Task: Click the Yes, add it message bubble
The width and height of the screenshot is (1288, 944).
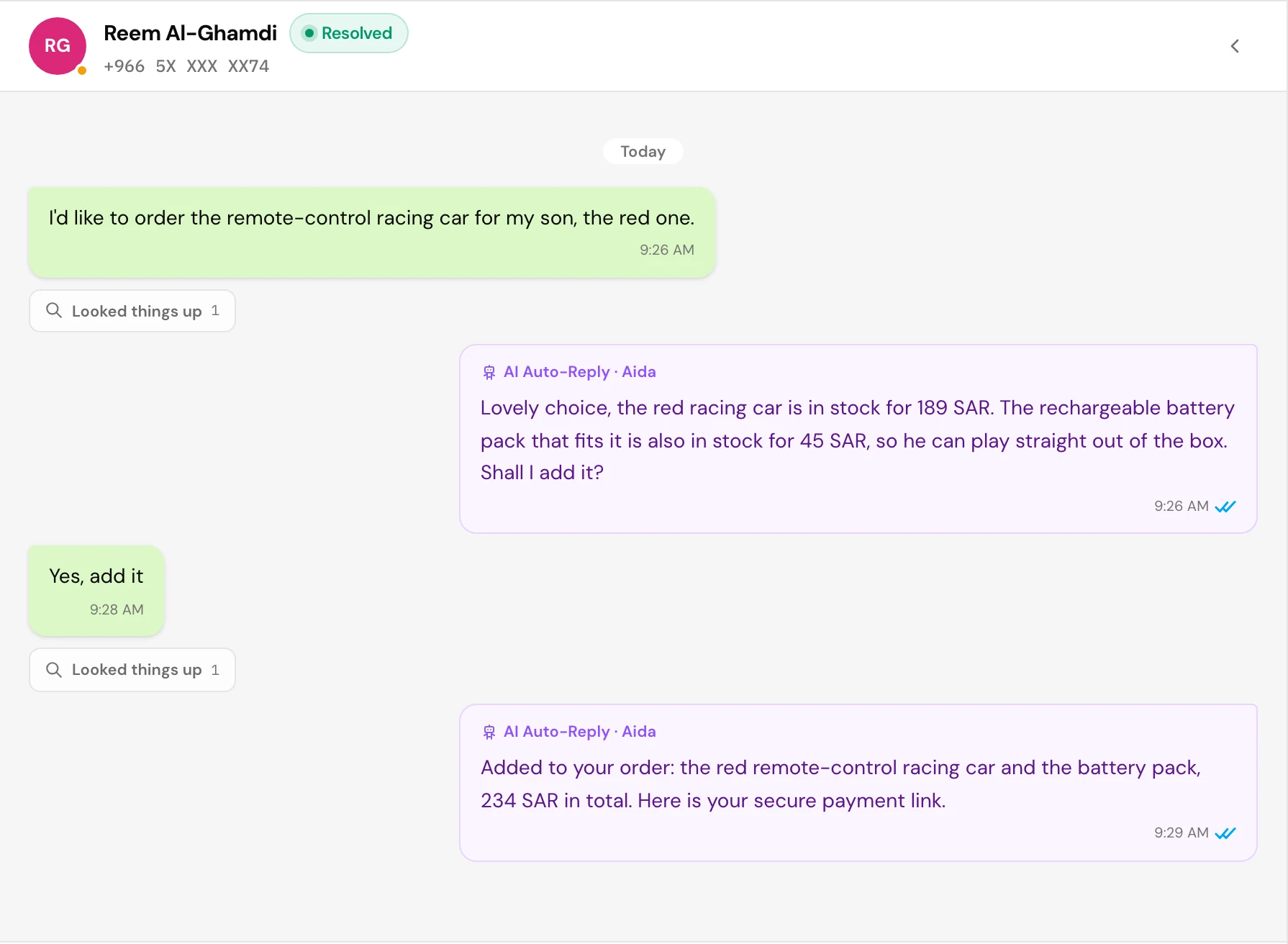Action: pos(96,591)
